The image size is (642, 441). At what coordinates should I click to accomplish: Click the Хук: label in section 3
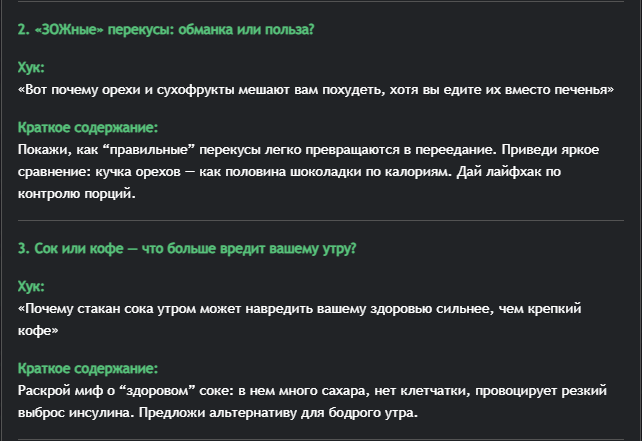click(x=31, y=287)
